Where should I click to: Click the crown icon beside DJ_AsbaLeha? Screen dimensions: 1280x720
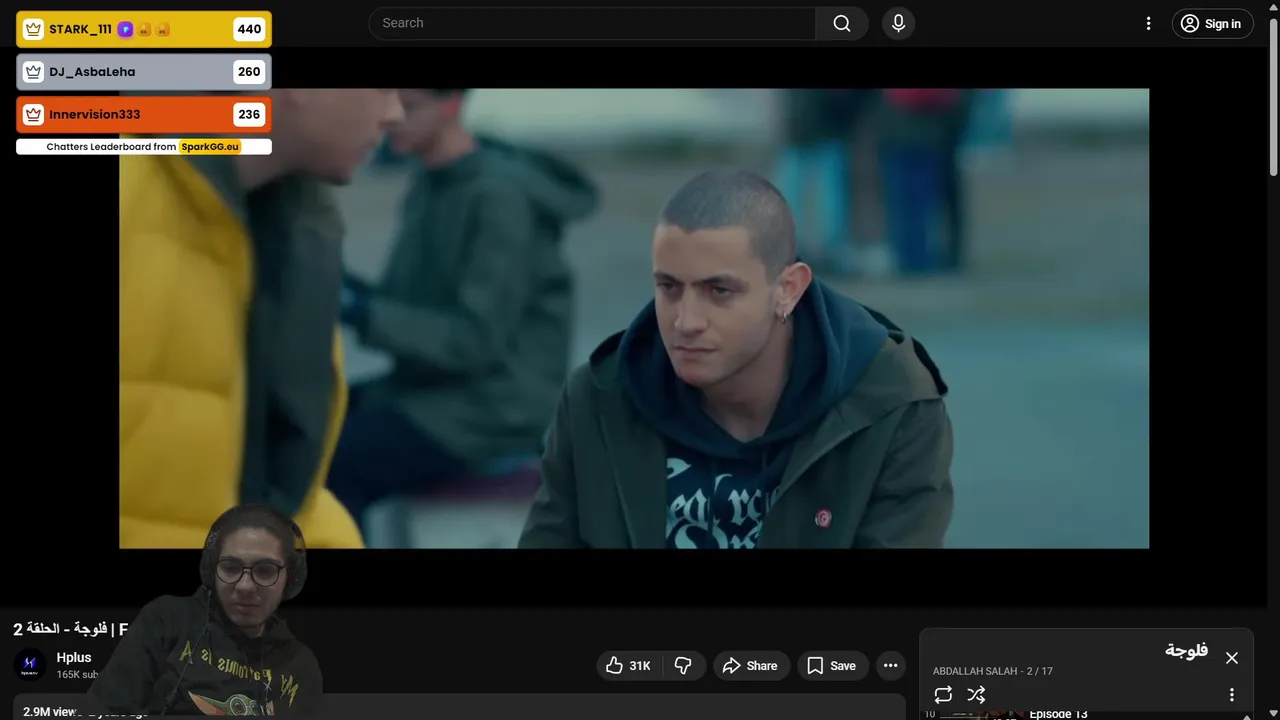coord(34,72)
